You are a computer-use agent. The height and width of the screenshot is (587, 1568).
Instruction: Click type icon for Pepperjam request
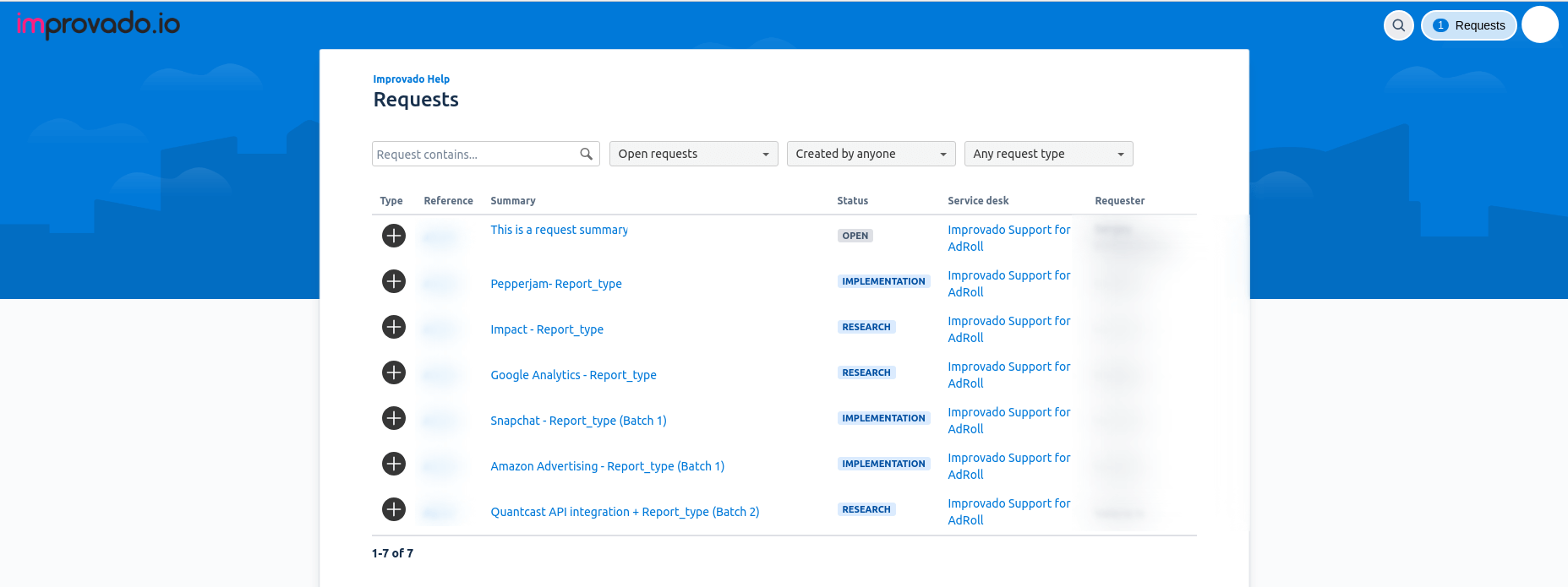[393, 281]
